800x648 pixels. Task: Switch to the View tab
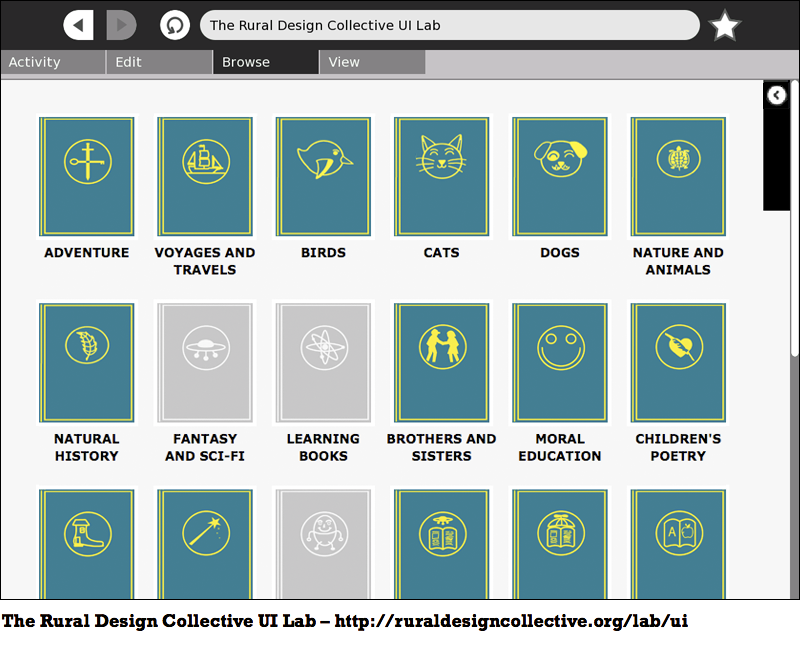[372, 62]
